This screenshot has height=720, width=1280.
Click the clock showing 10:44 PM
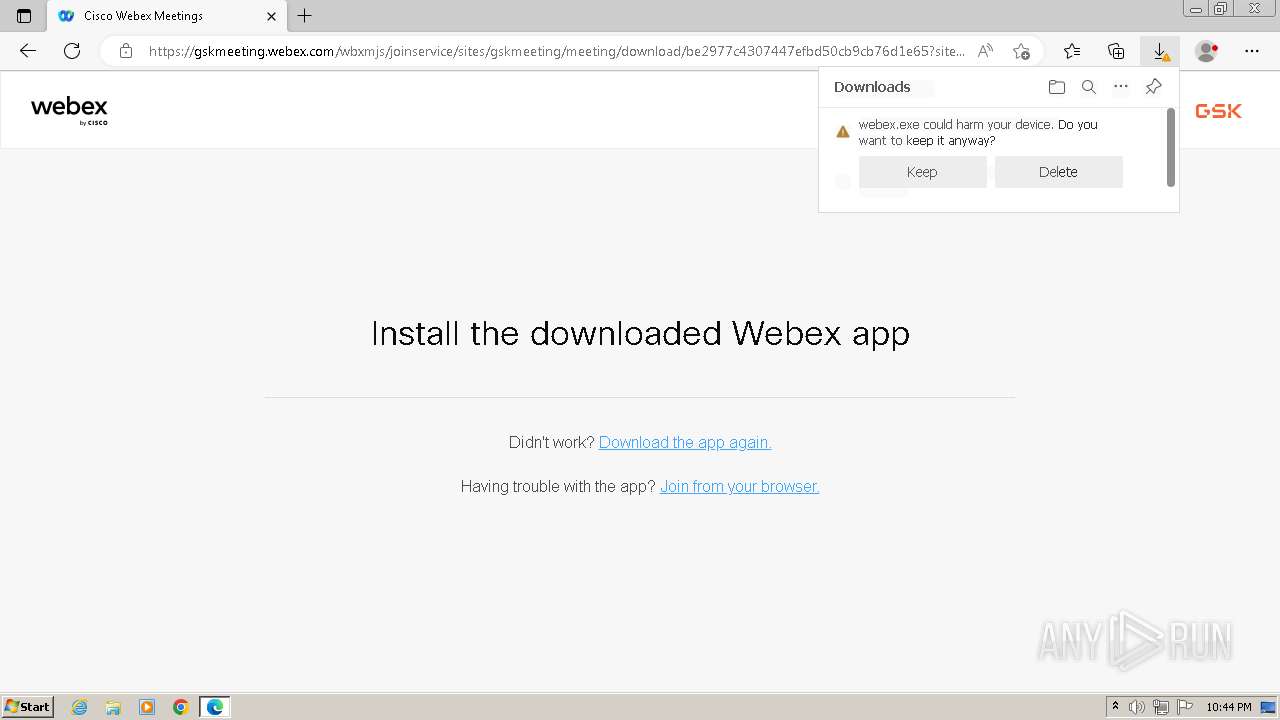click(1229, 707)
